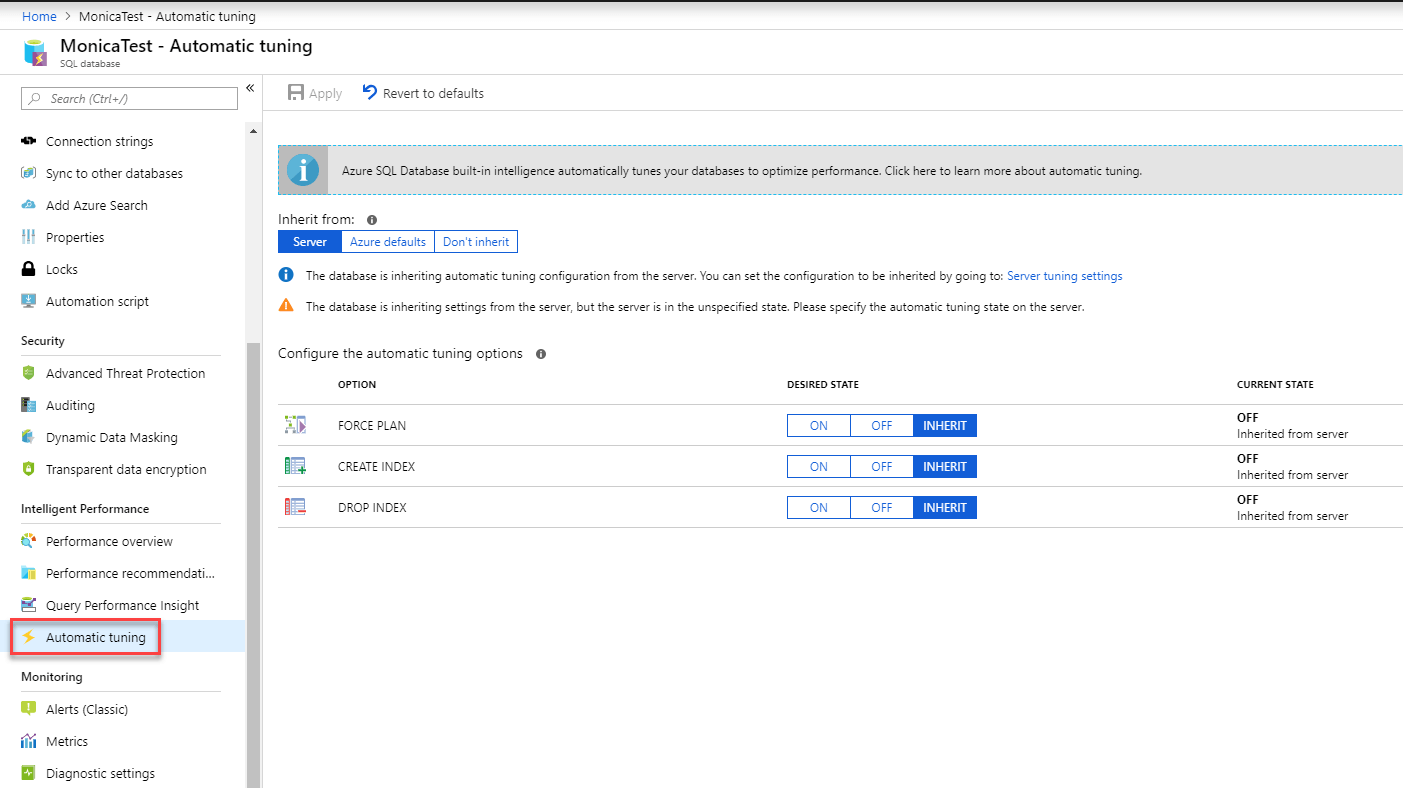Click the CURRENT STATE column header
Viewport: 1403px width, 788px height.
(x=1275, y=384)
